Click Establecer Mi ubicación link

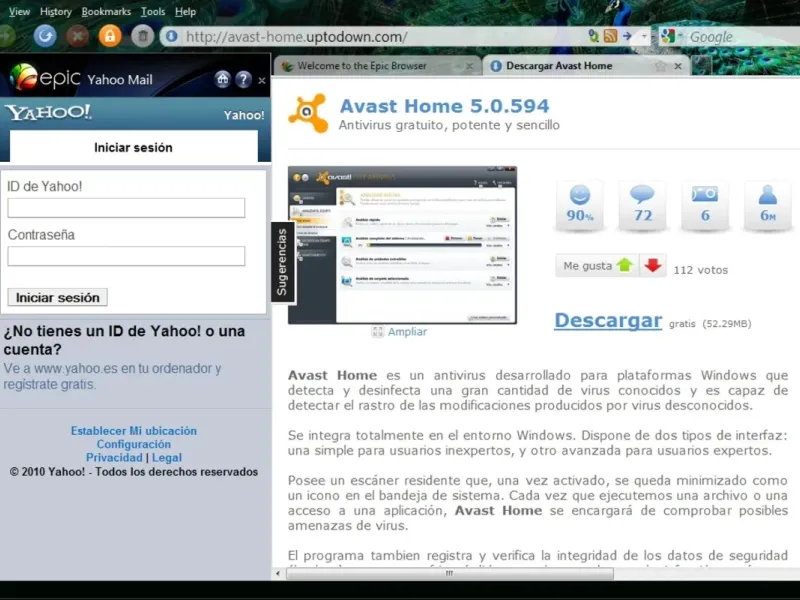(134, 431)
